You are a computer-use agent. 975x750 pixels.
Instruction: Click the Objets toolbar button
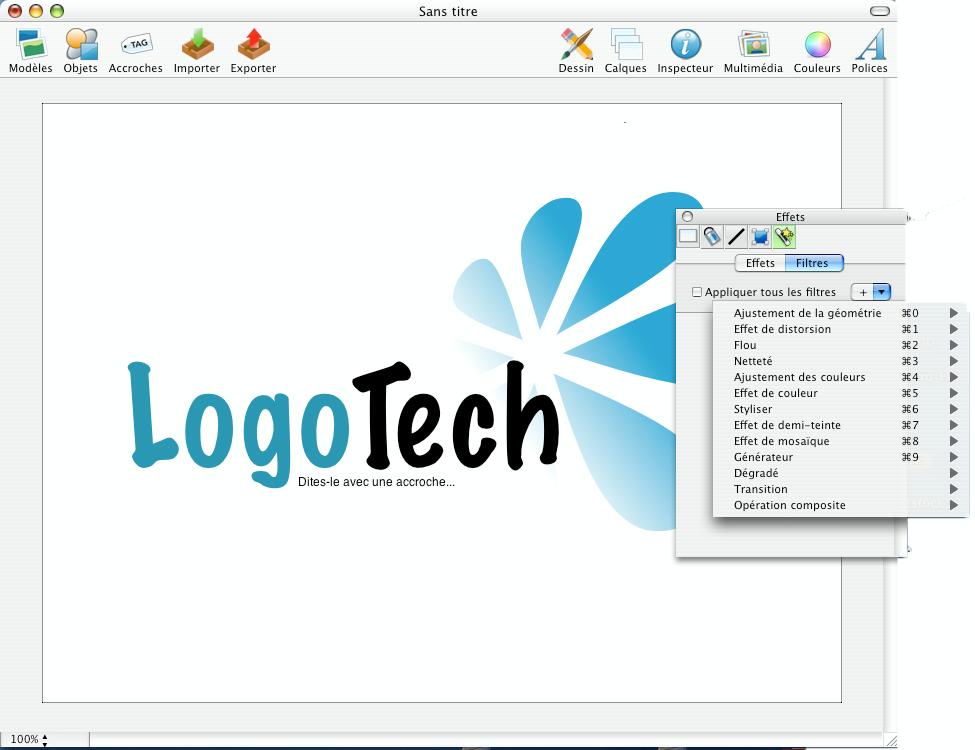pos(80,49)
